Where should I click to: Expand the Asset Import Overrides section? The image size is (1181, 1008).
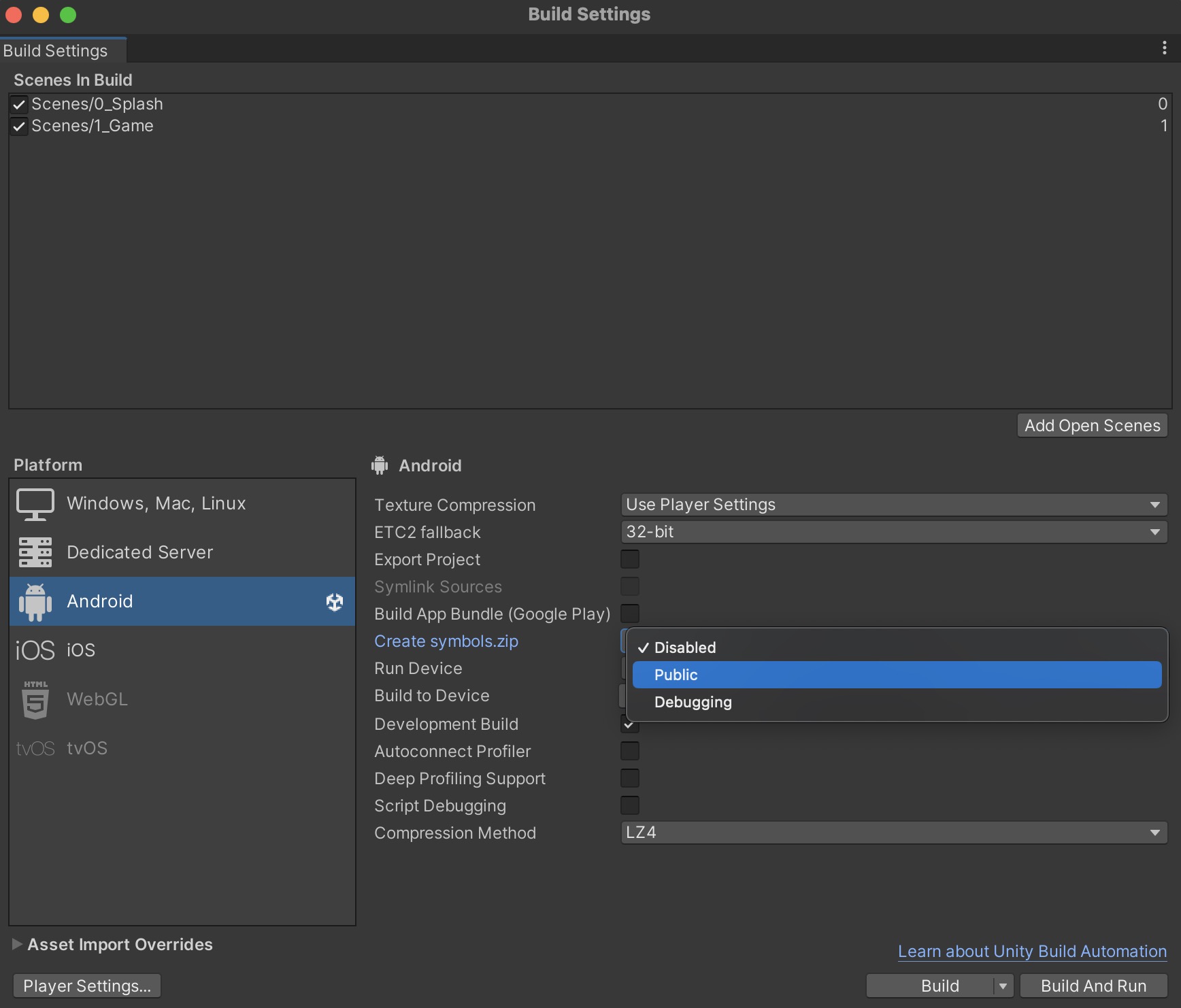(x=18, y=944)
